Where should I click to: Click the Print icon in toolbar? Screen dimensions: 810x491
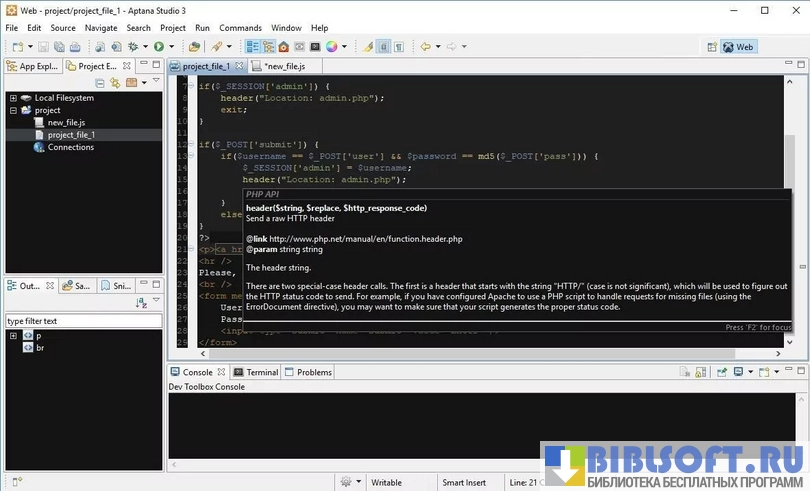pyautogui.click(x=75, y=47)
